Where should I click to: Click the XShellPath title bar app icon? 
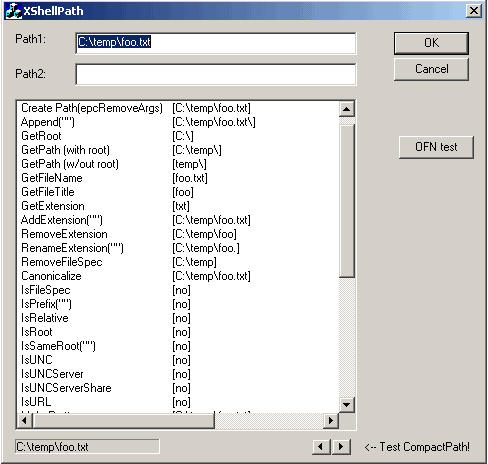(14, 11)
